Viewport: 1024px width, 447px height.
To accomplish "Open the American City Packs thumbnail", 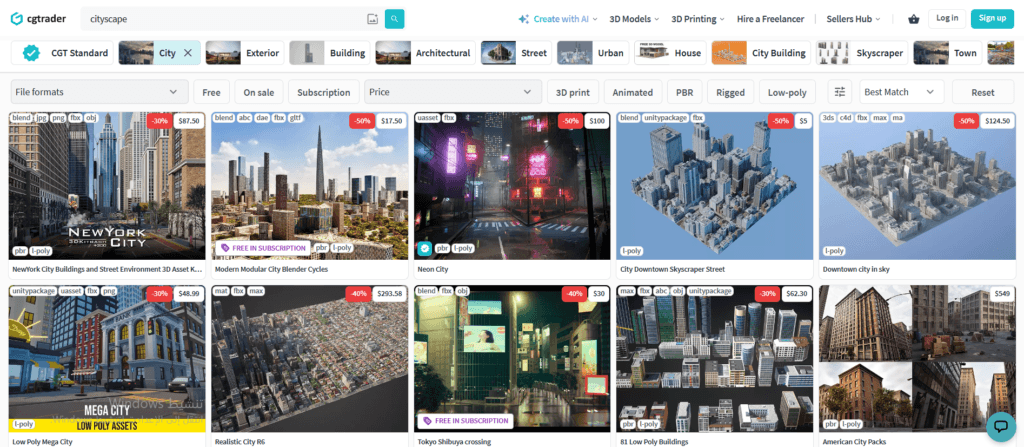I will point(918,359).
